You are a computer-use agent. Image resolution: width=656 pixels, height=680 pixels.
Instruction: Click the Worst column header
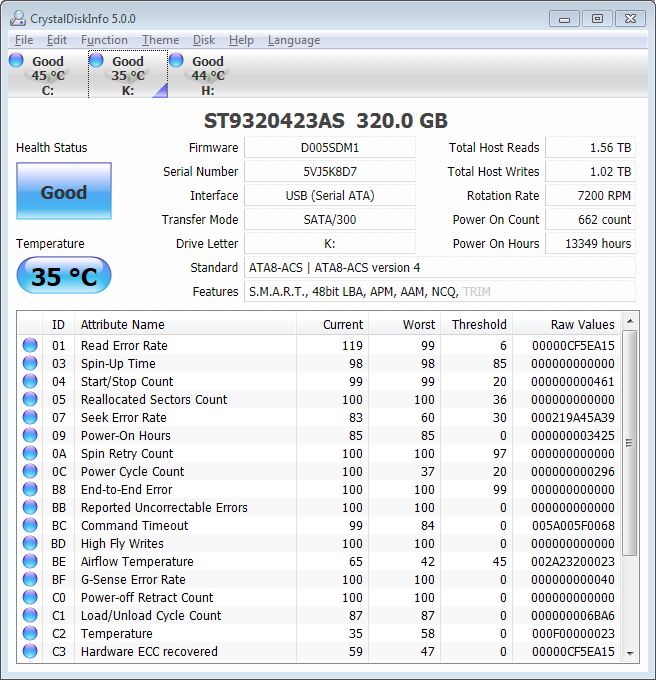[x=405, y=324]
